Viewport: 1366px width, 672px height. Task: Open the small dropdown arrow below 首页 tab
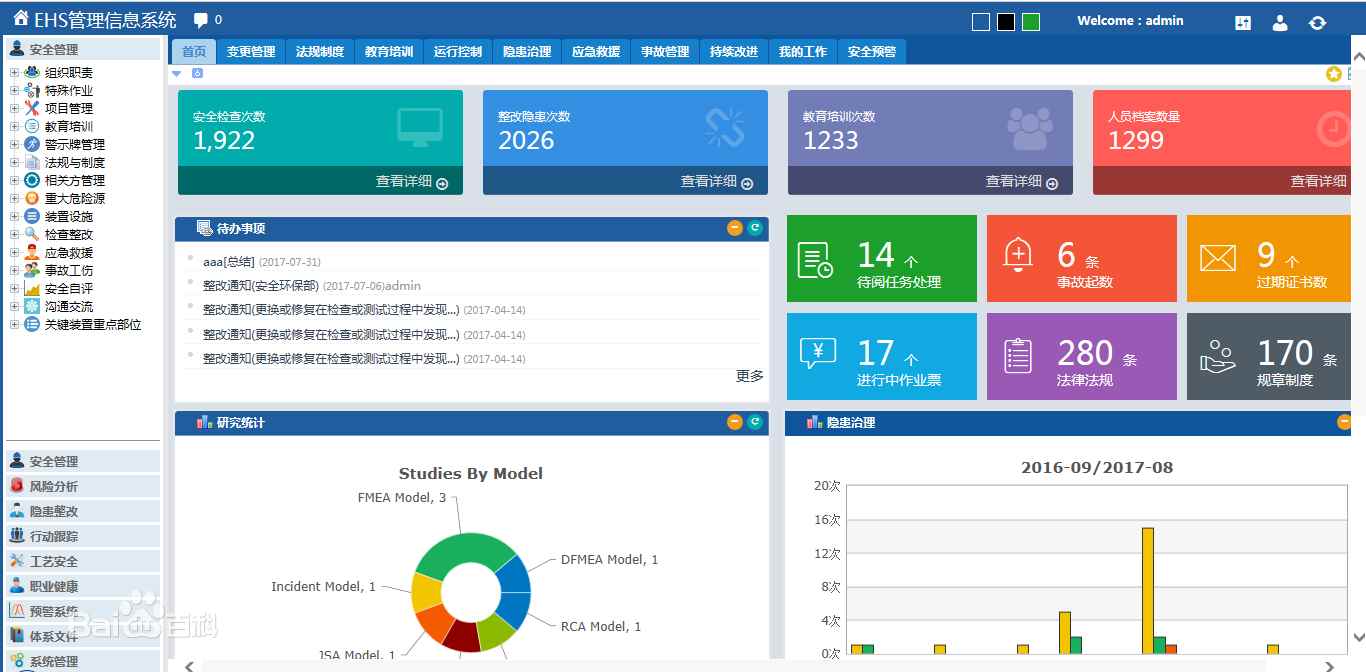tap(177, 73)
